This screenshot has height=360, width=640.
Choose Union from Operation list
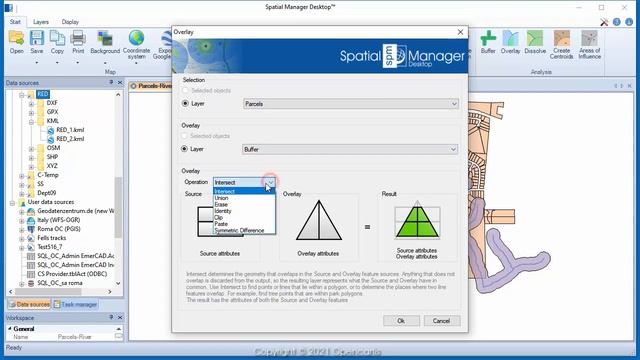pos(244,198)
